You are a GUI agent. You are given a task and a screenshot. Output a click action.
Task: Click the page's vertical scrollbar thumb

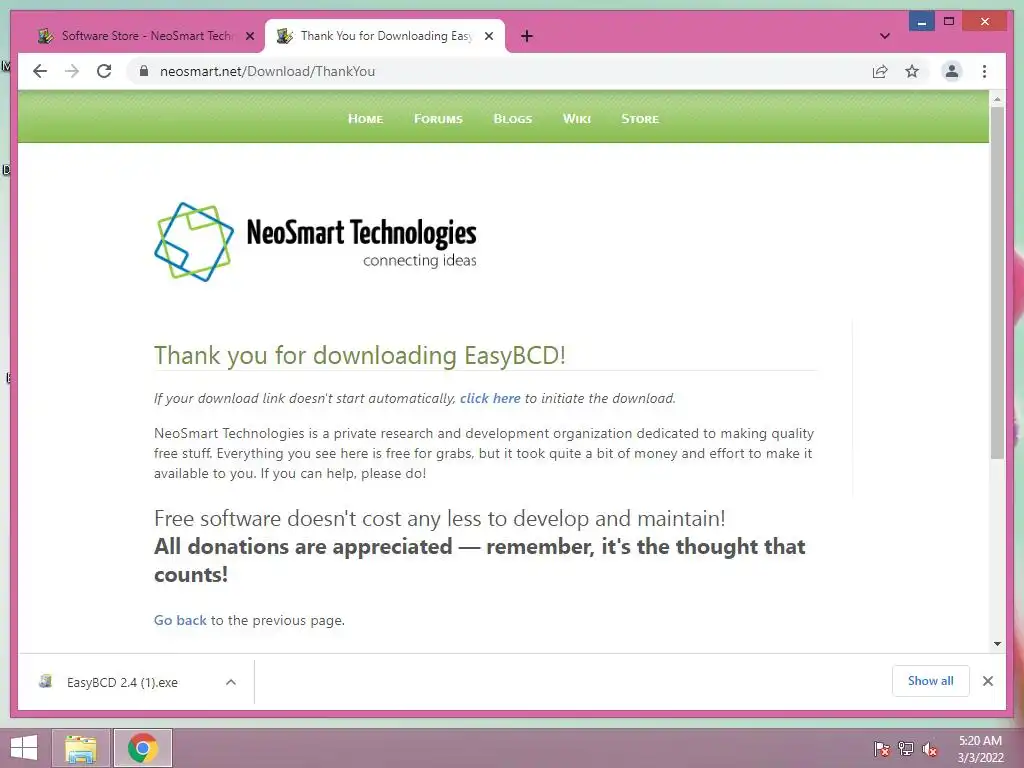tap(997, 282)
